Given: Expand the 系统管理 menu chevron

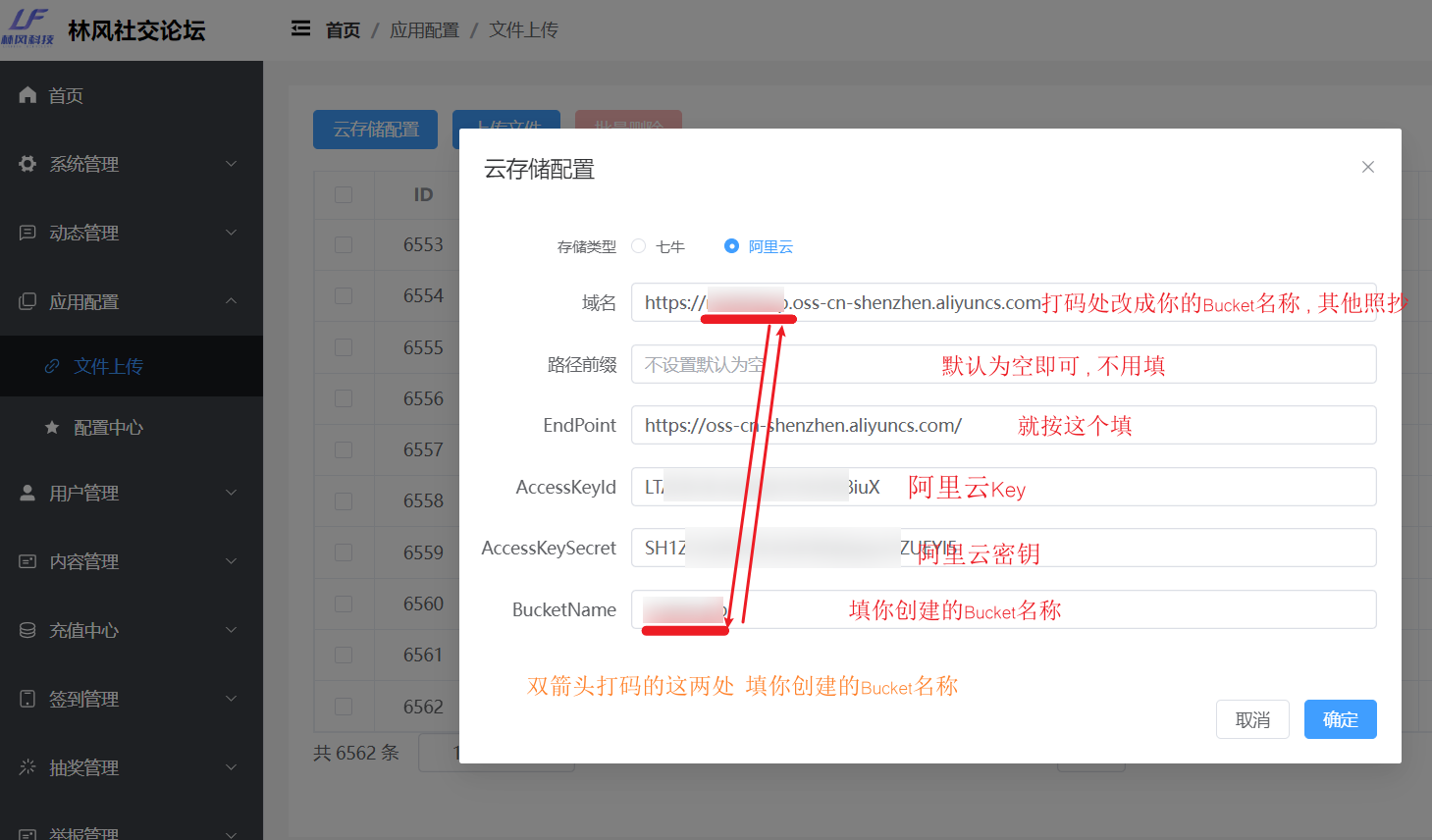Looking at the screenshot, I should (232, 164).
